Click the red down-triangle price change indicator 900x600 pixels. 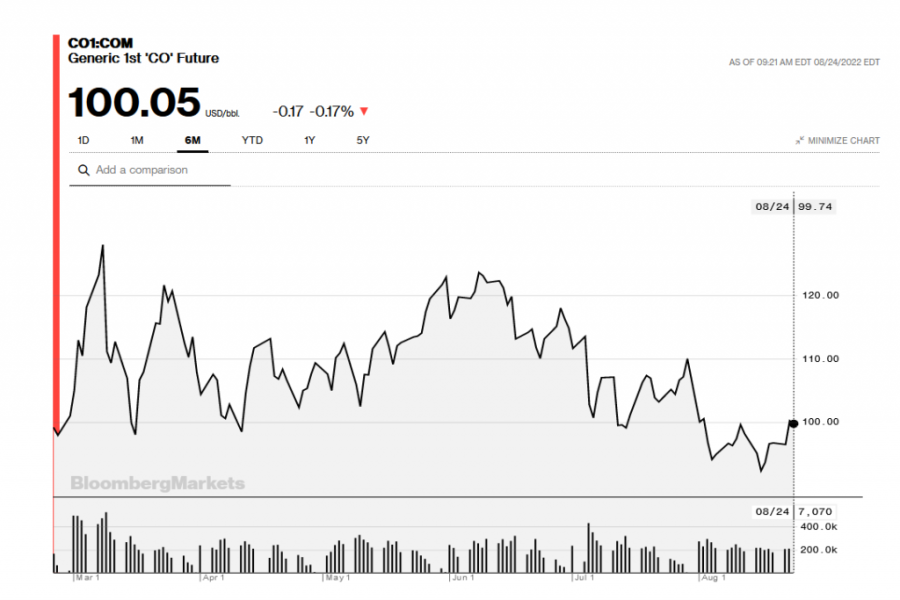[x=363, y=112]
